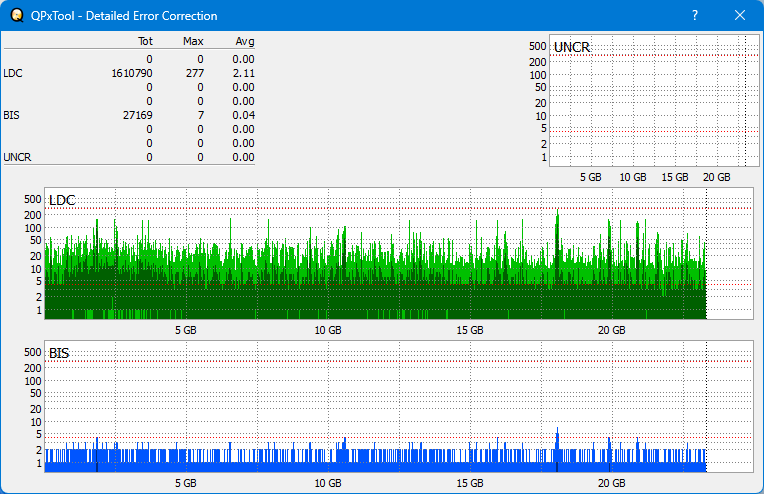The height and width of the screenshot is (494, 764).
Task: Click the BIS row label in table
Action: click(11, 115)
